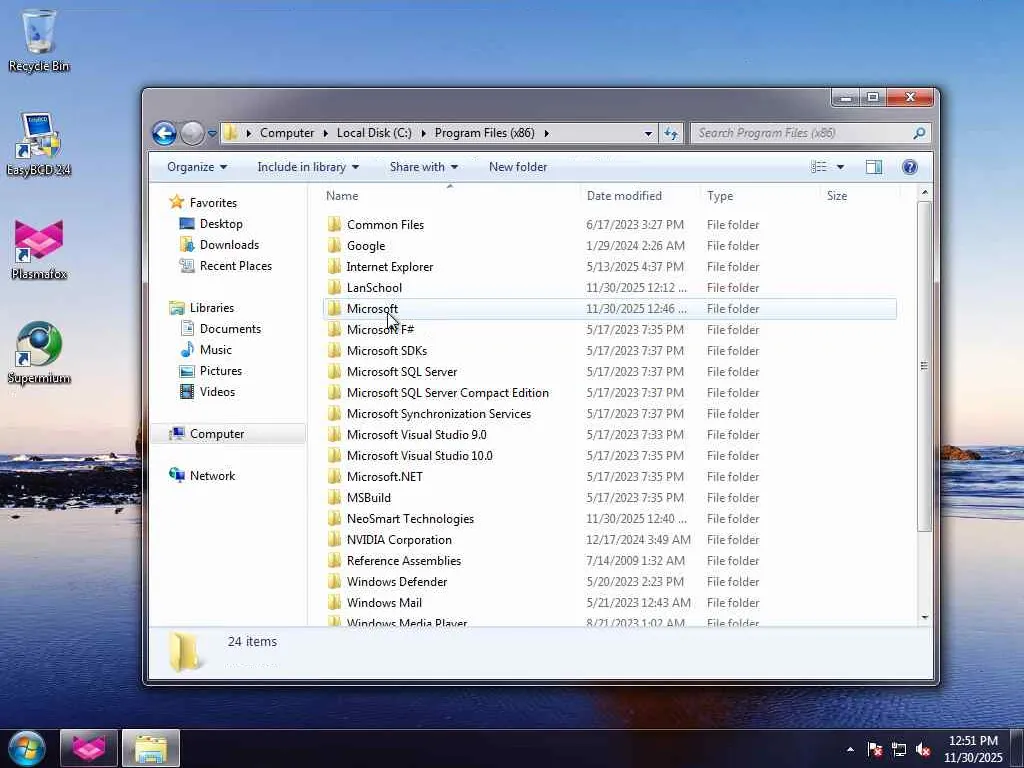Click the file list vertical scrollbar thumb
Viewport: 1024px width, 768px height.
click(923, 366)
